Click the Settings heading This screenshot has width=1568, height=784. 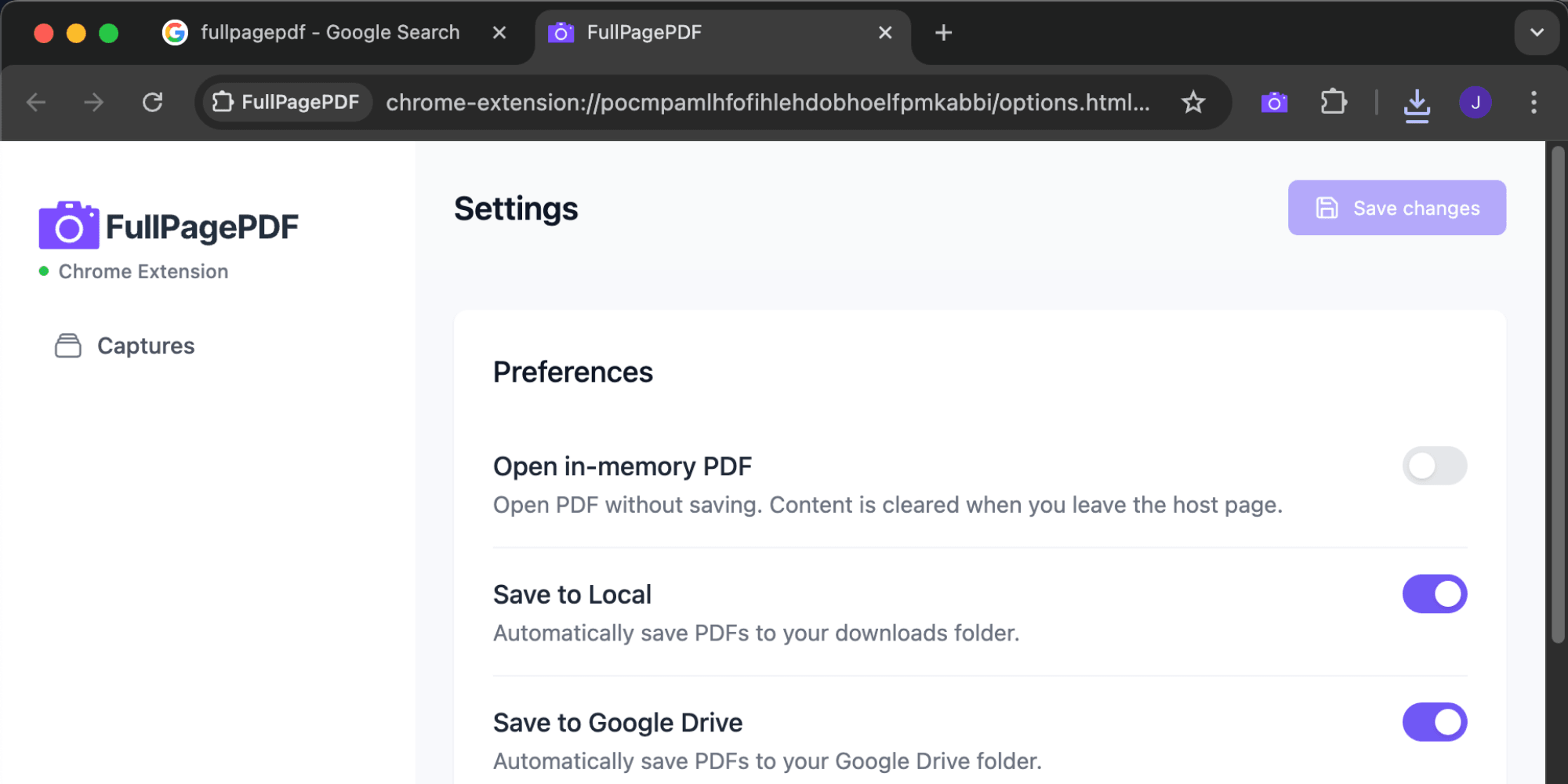pos(516,209)
